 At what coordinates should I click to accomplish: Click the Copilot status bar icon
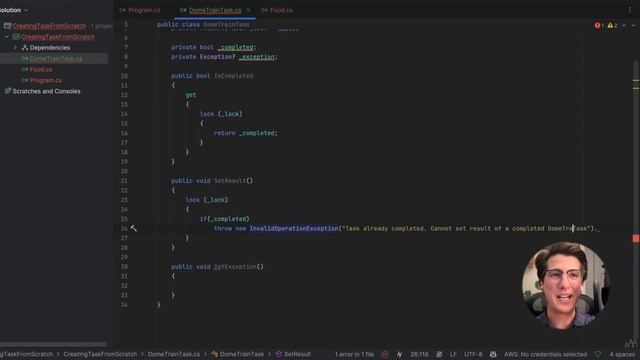pyautogui.click(x=493, y=354)
